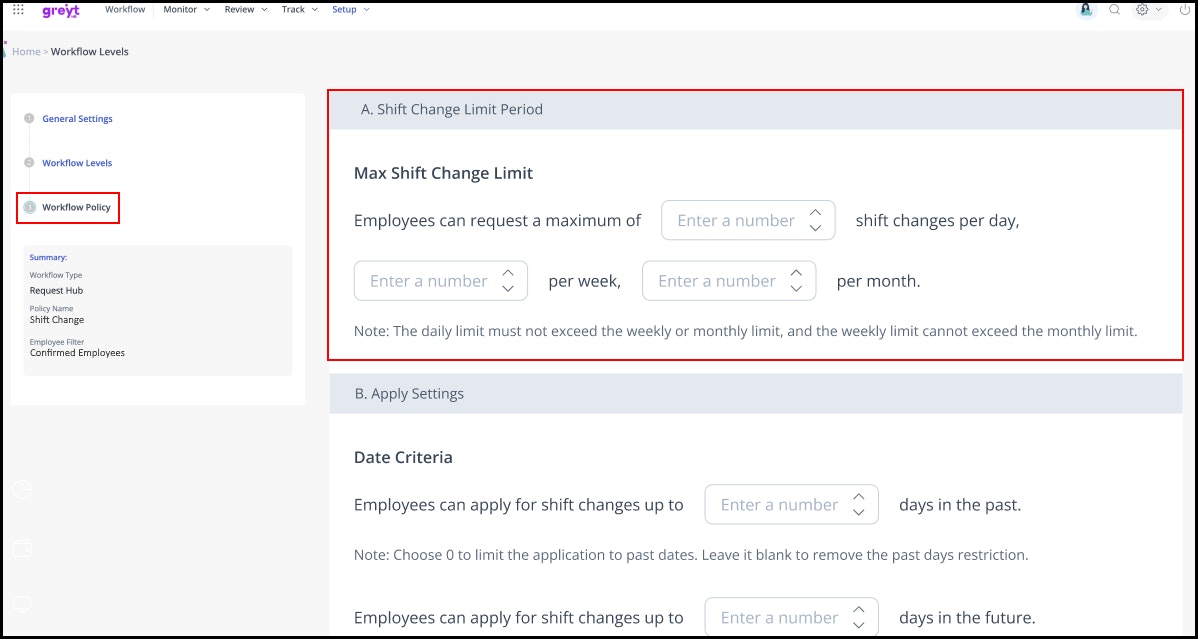Increase the per day shift change limit

815,212
